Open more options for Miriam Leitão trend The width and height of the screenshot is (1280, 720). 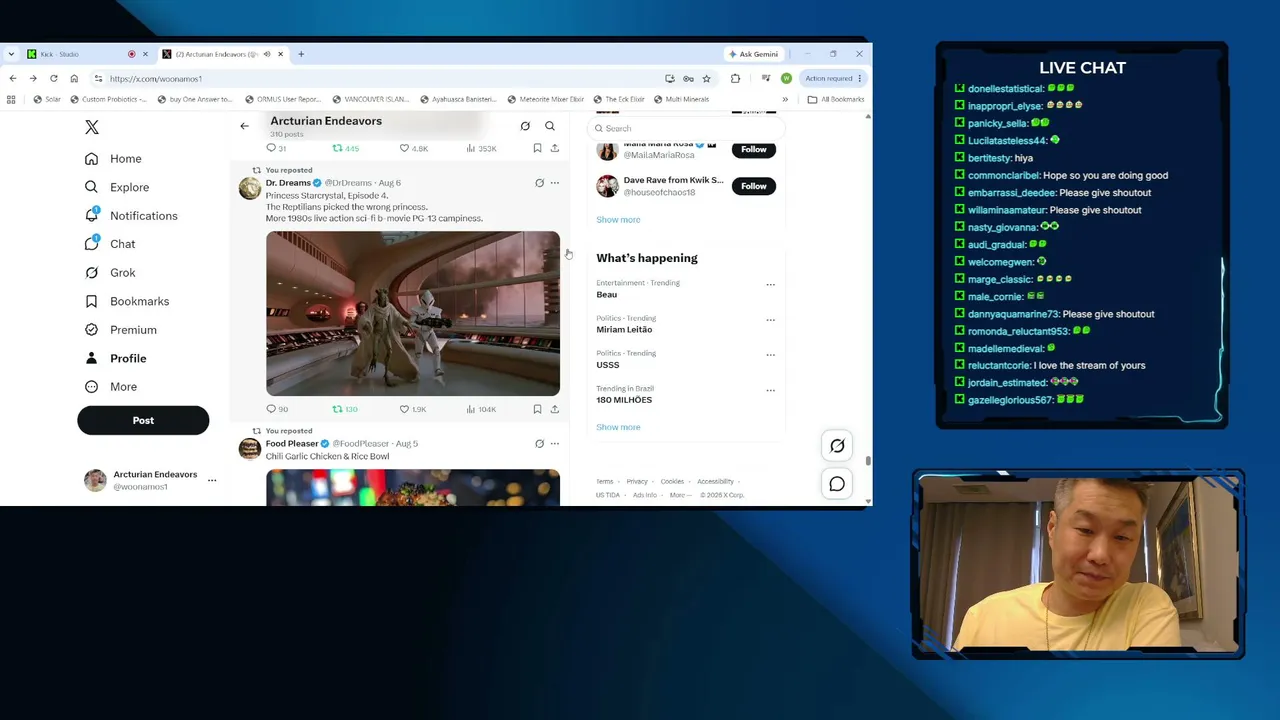pos(770,320)
